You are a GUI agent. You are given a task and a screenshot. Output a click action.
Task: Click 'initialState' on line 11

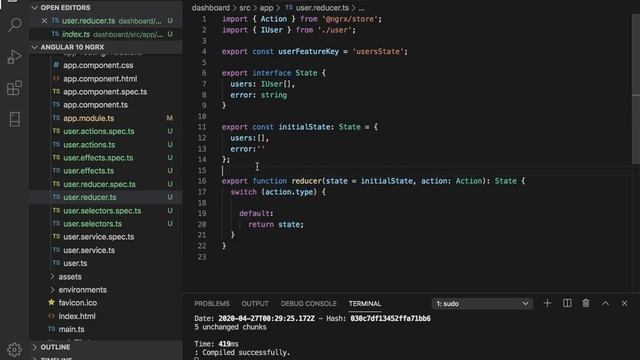pyautogui.click(x=304, y=127)
